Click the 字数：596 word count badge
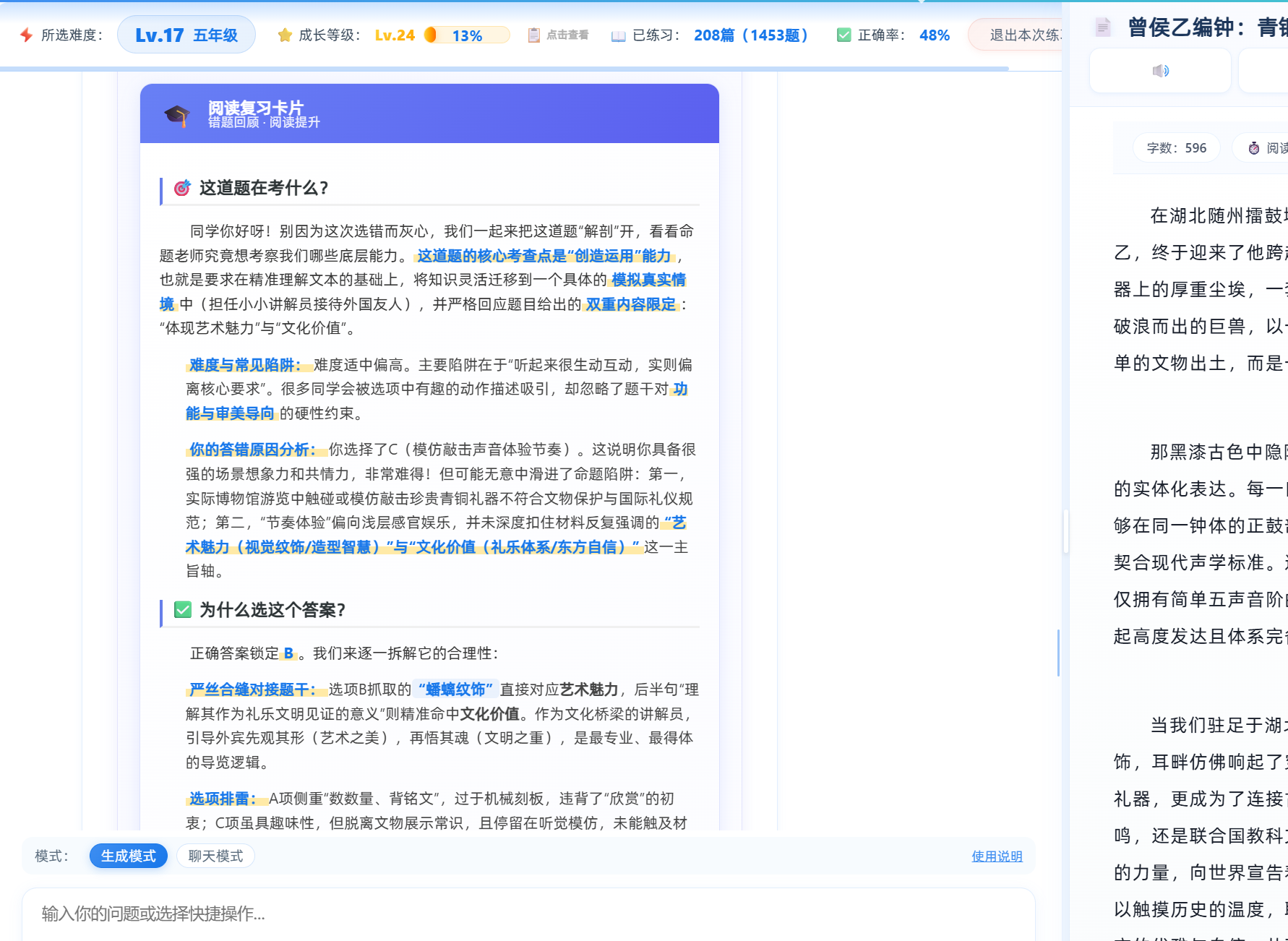This screenshot has width=1288, height=941. coord(1177,147)
